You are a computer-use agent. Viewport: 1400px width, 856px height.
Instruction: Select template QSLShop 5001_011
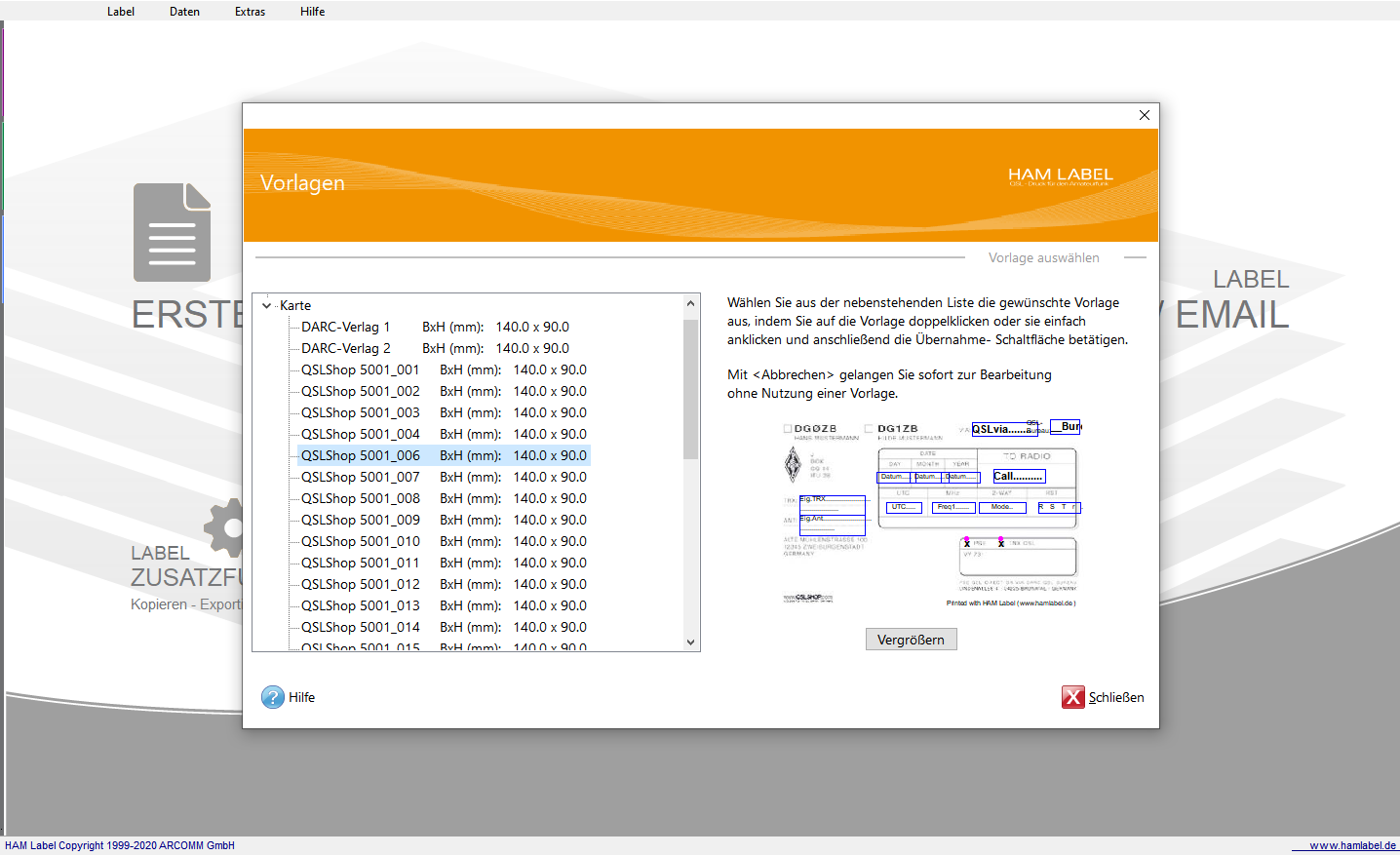point(444,563)
